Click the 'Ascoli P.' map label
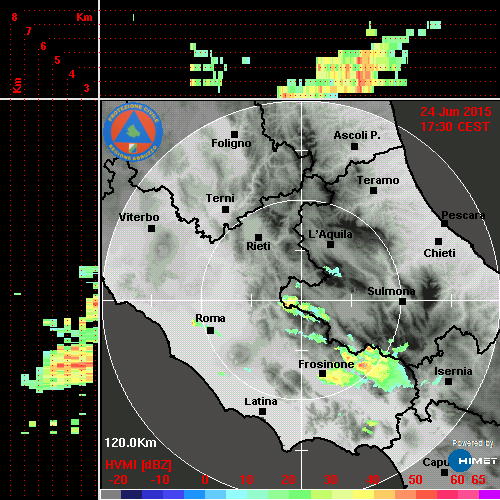Viewport: 500px width, 500px height. pos(357,135)
